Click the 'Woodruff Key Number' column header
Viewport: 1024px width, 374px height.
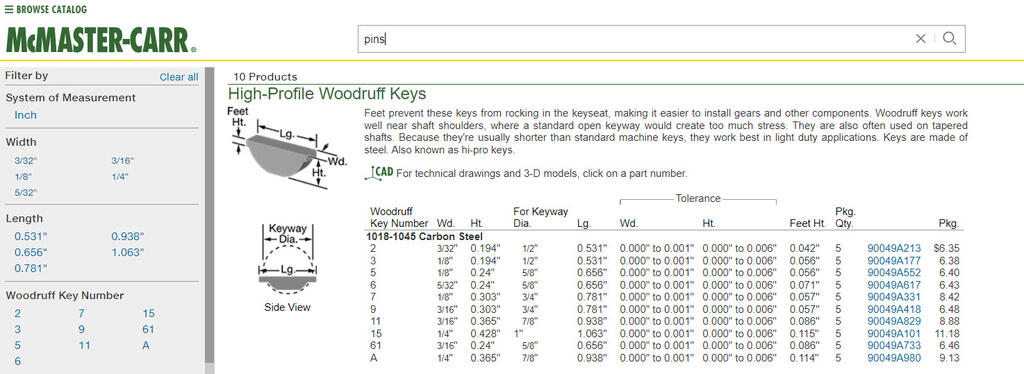(399, 217)
